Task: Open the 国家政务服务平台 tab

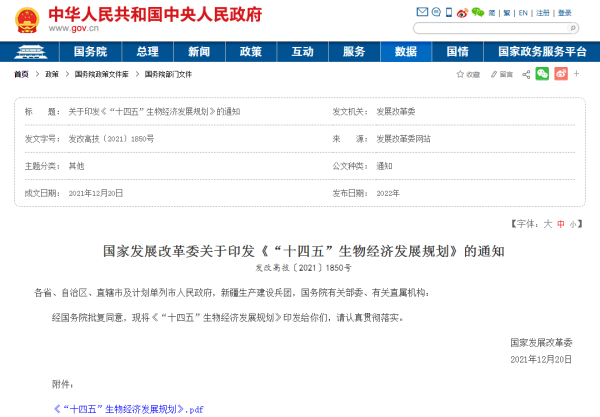Action: (x=541, y=51)
